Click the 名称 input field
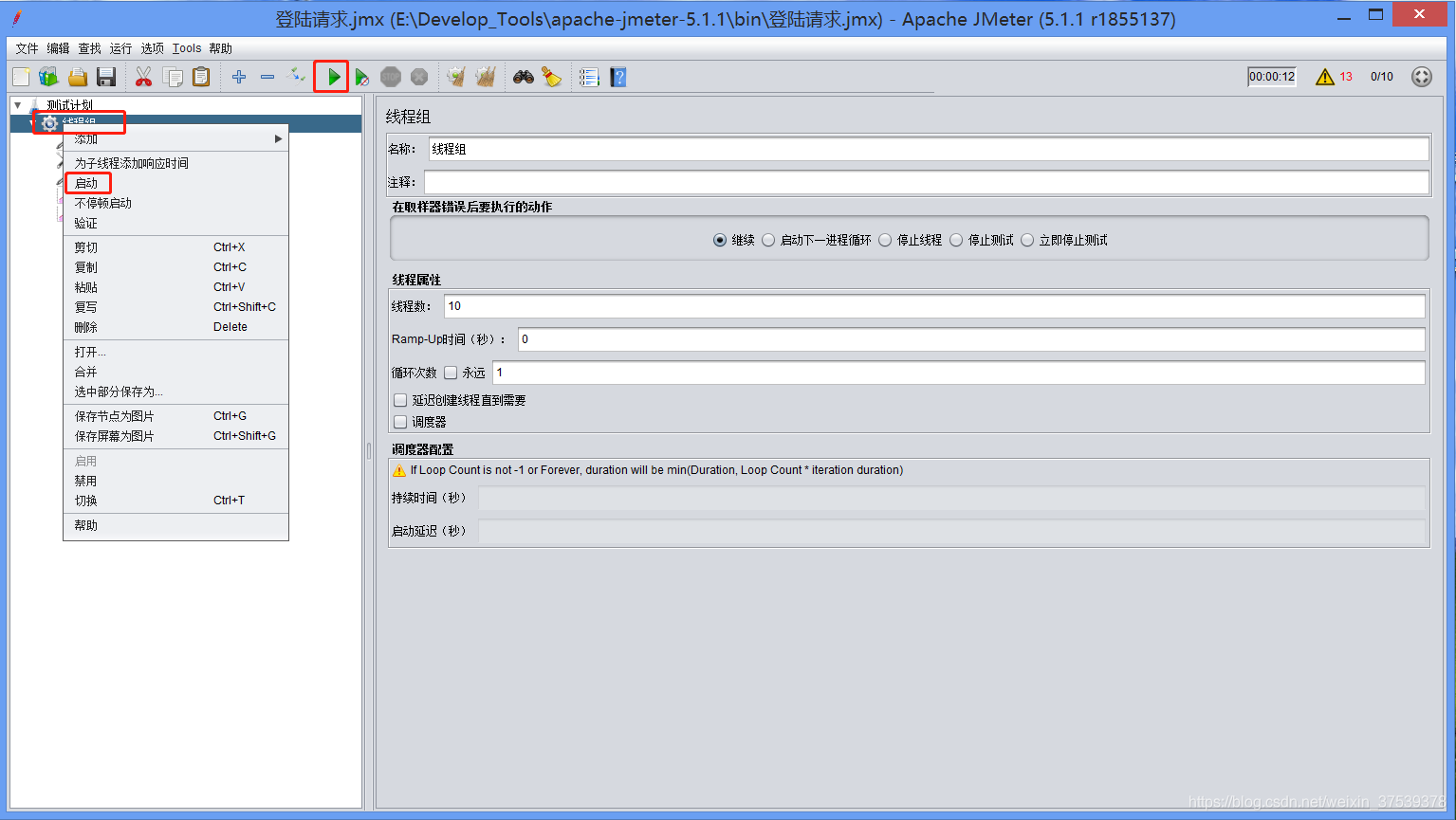Viewport: 1456px width, 820px height. click(x=929, y=149)
